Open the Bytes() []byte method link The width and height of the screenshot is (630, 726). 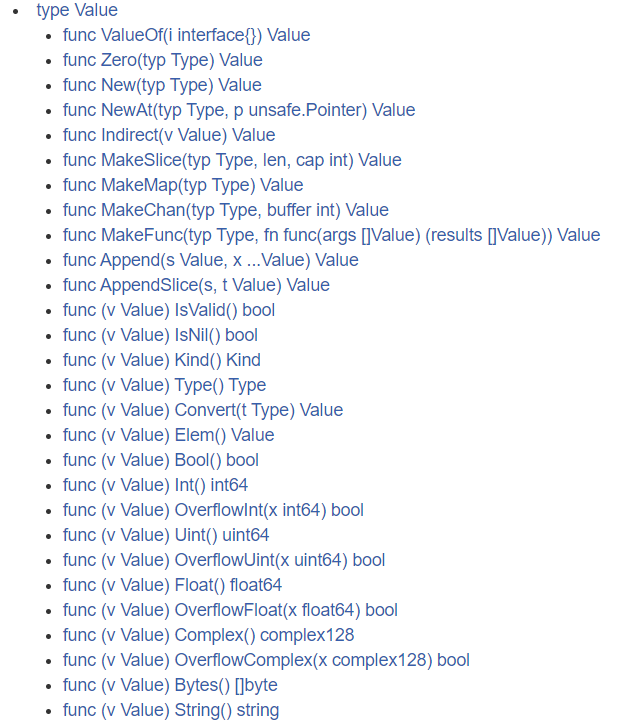click(170, 685)
